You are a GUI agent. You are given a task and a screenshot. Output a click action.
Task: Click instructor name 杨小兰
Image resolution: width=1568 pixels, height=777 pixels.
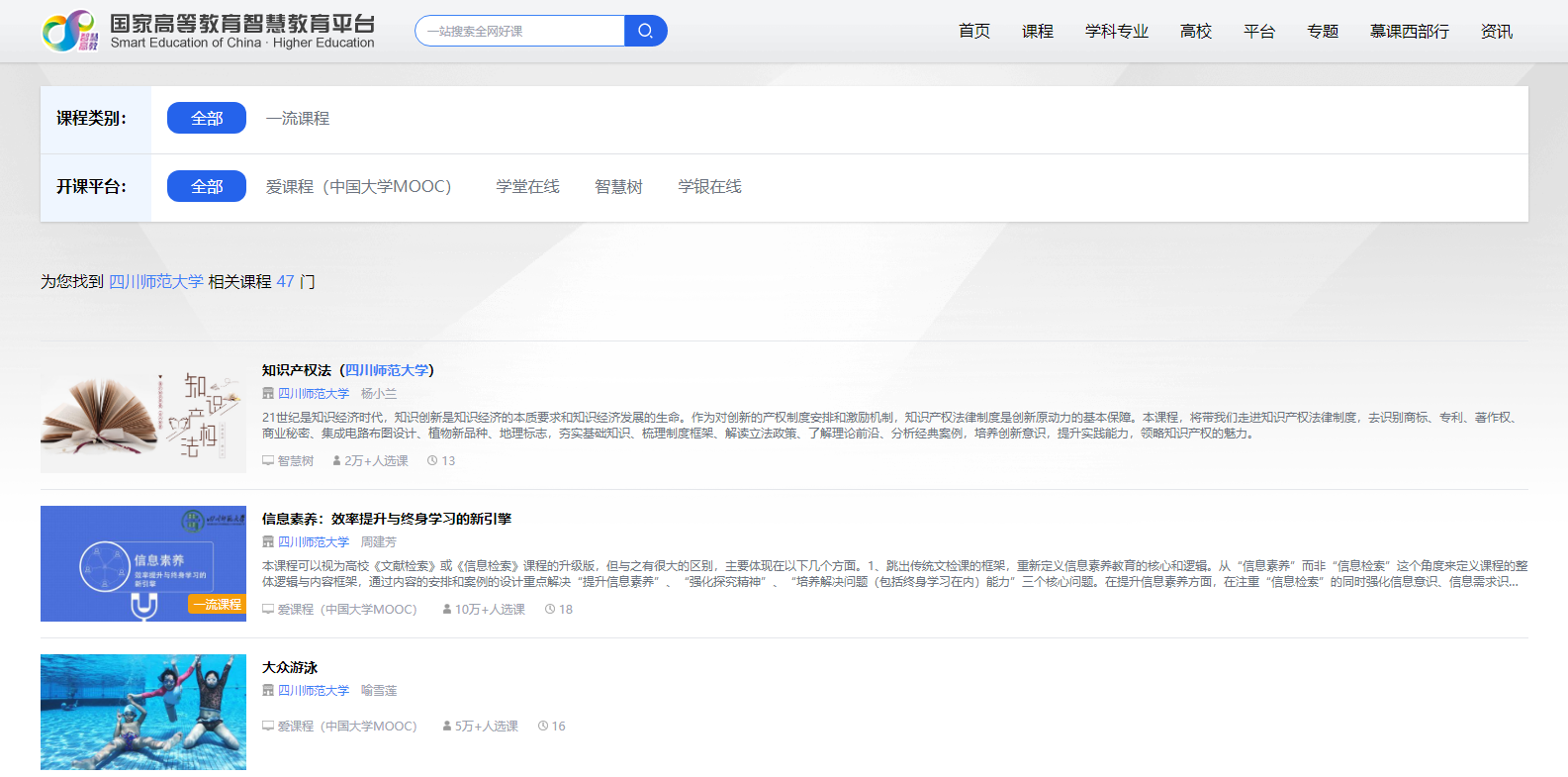coord(379,394)
